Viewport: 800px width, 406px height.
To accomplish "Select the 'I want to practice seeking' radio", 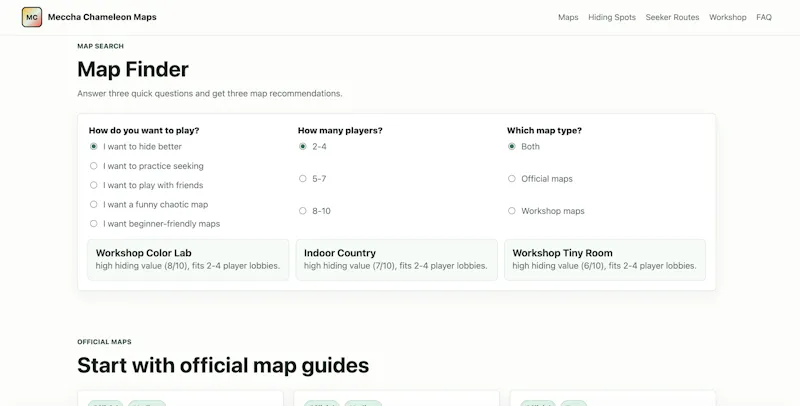I will [93, 166].
